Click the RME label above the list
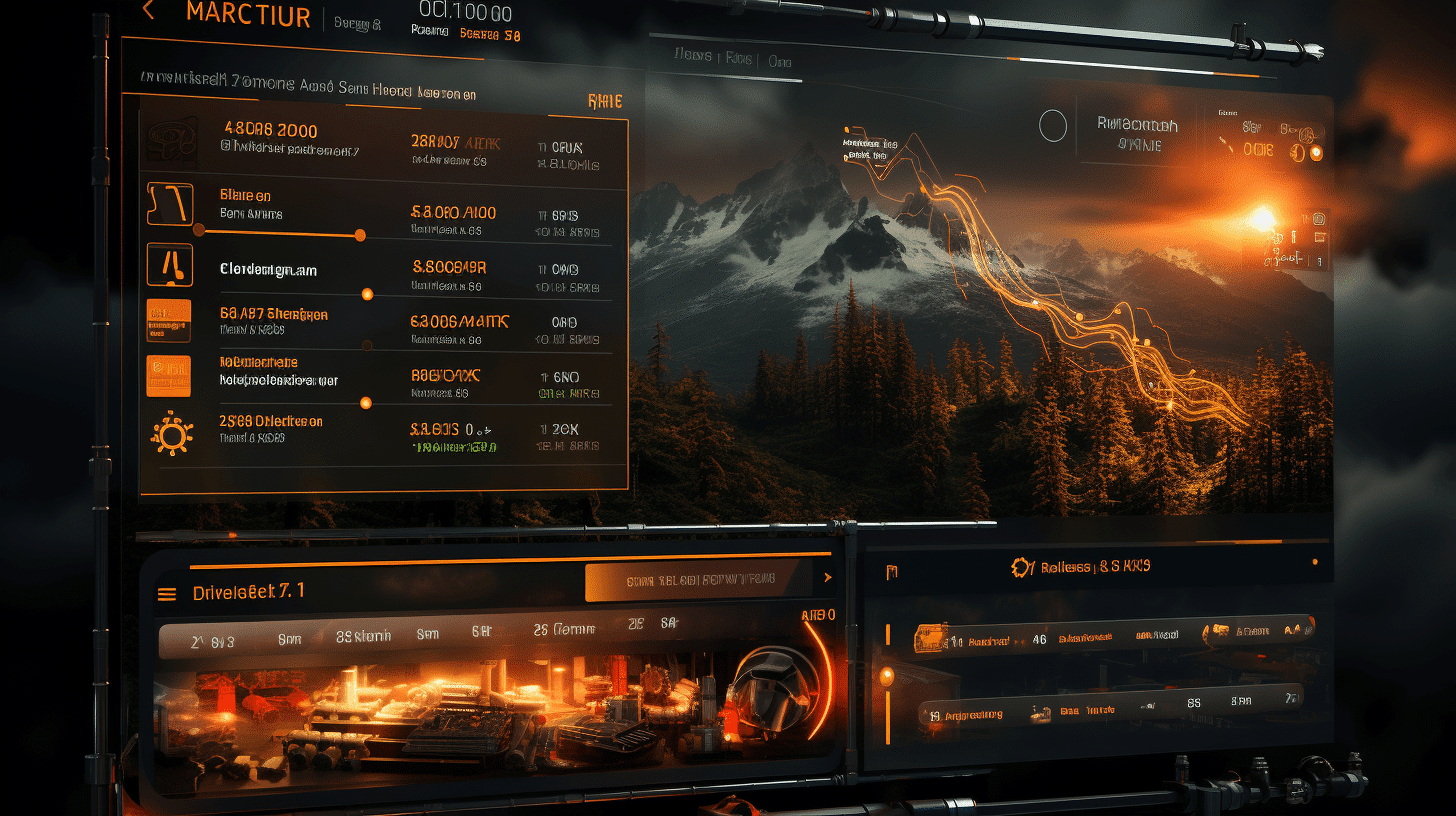The height and width of the screenshot is (816, 1456). 605,101
